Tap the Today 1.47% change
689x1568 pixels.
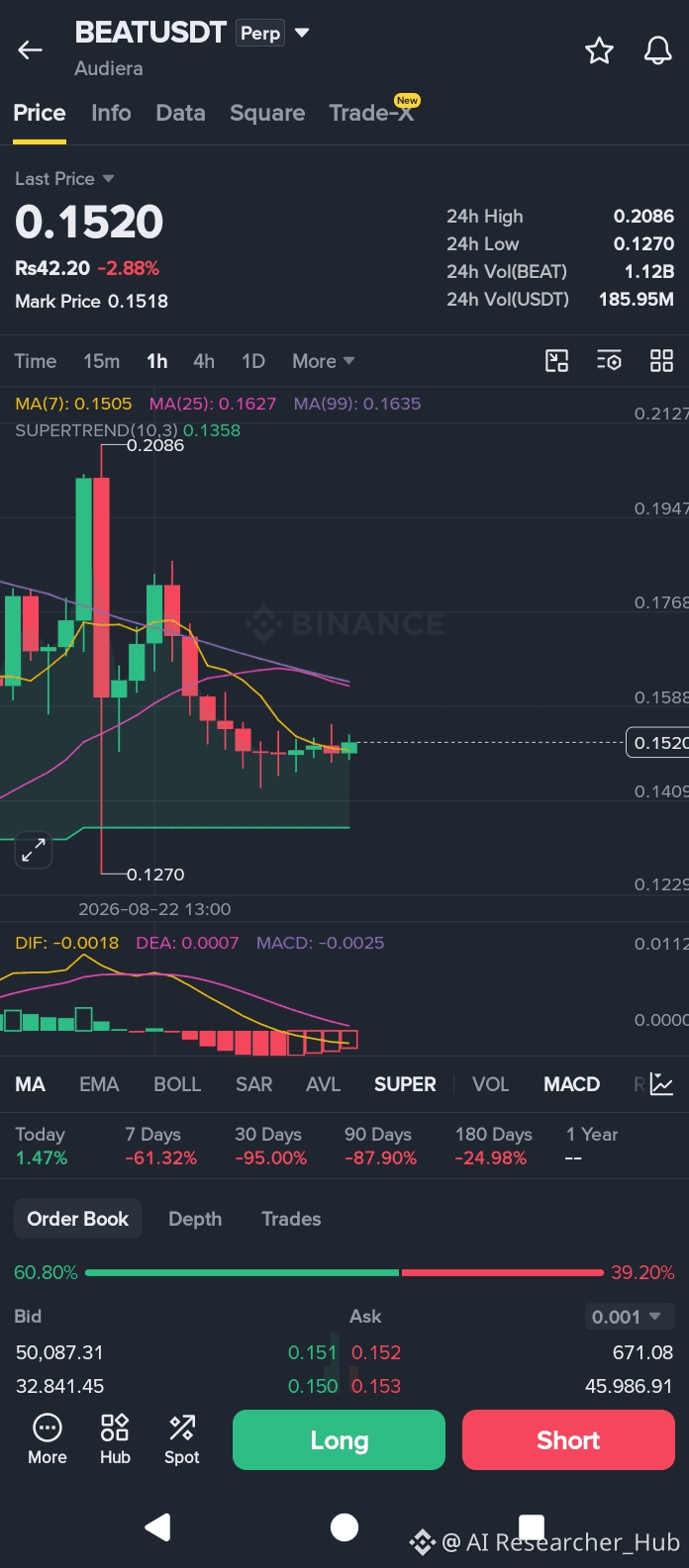42,1146
